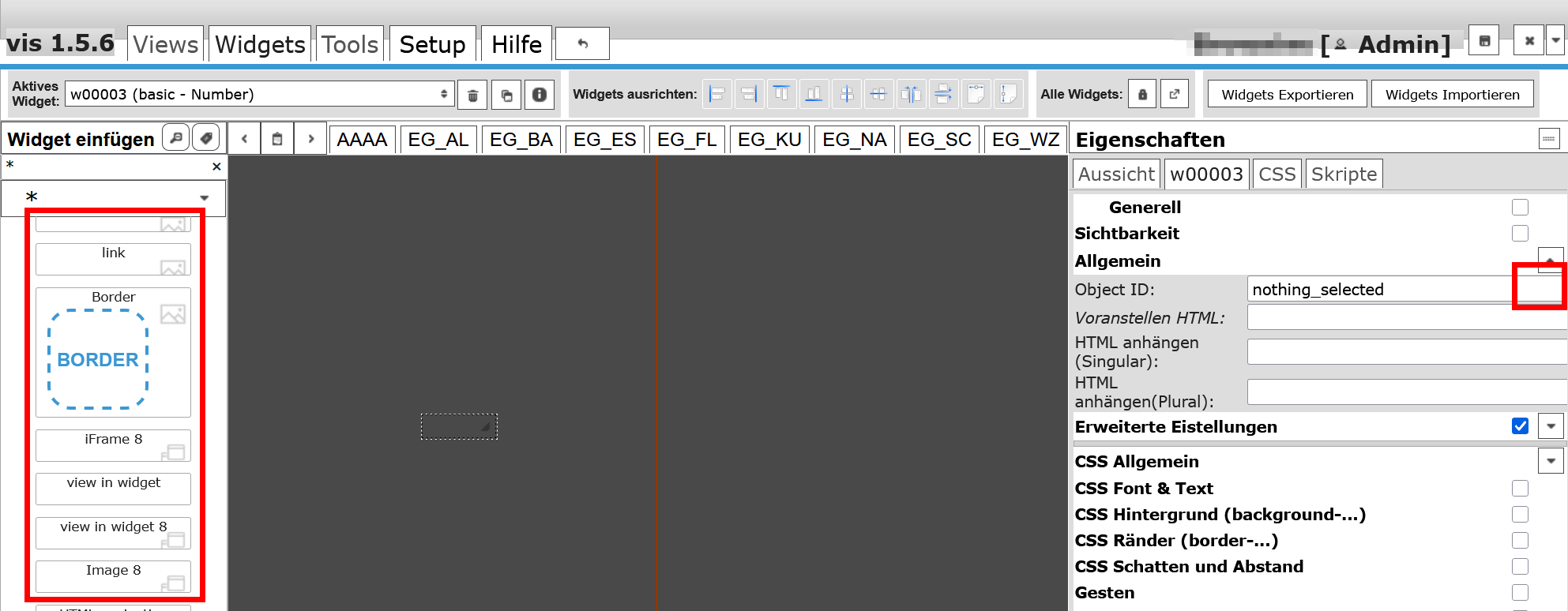Open the Setup menu
This screenshot has width=1568, height=611.
pos(432,44)
